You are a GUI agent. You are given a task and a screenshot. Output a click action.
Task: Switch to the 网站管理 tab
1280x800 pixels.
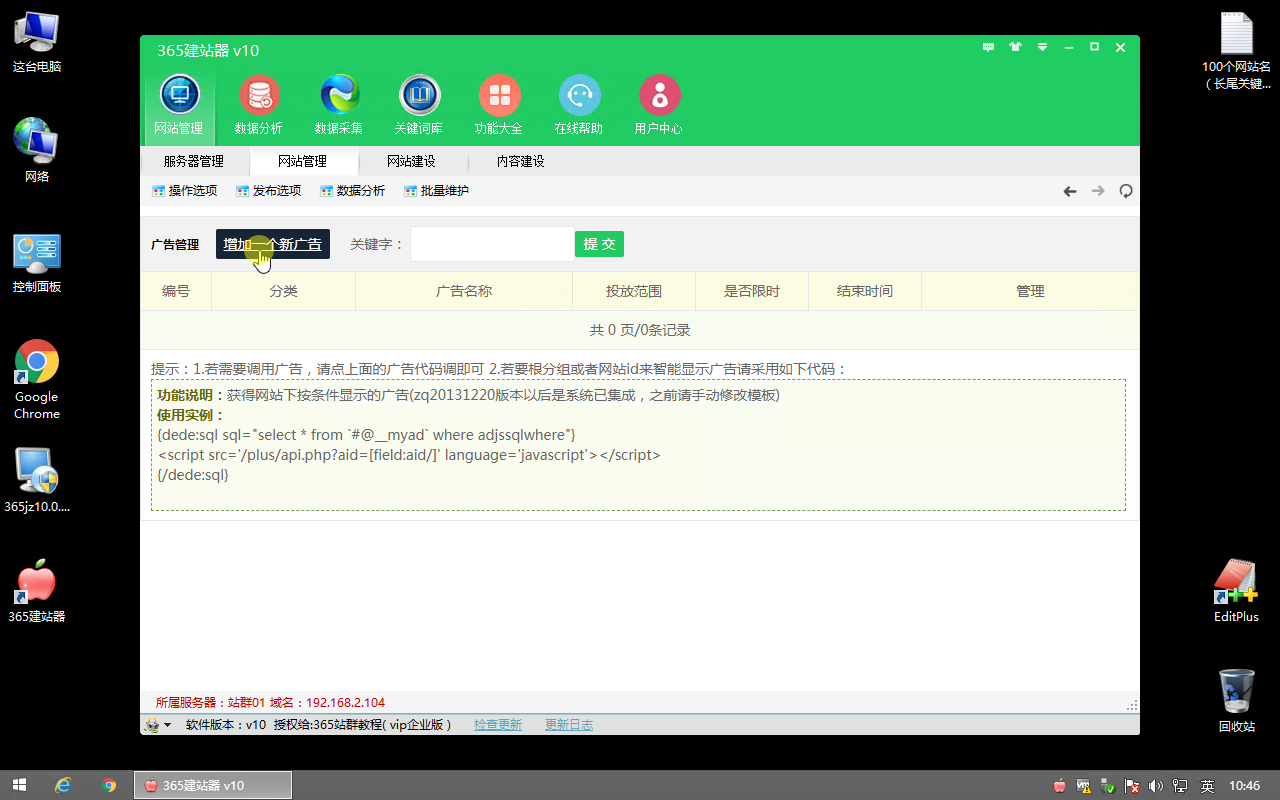click(x=303, y=161)
